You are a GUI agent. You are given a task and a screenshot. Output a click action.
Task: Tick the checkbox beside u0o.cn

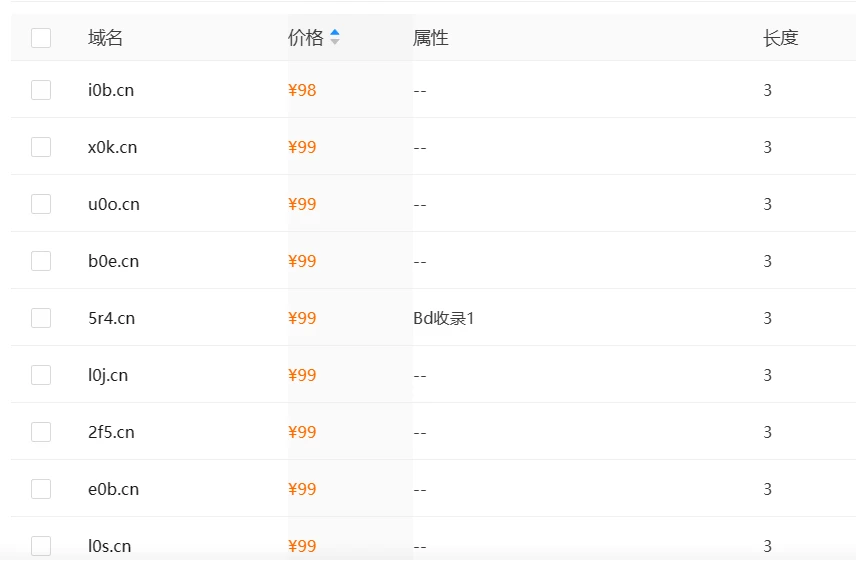click(x=41, y=204)
